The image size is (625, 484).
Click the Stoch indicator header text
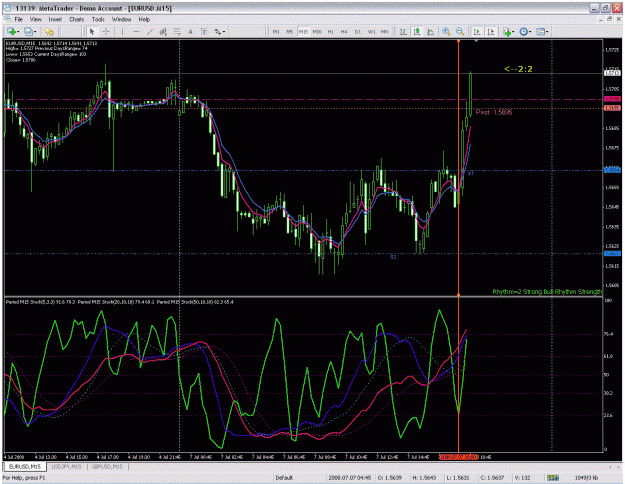(x=120, y=302)
